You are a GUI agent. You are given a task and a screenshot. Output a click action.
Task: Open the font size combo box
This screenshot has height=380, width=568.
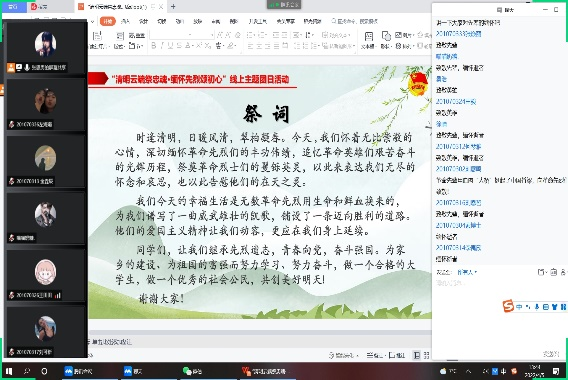coord(204,35)
